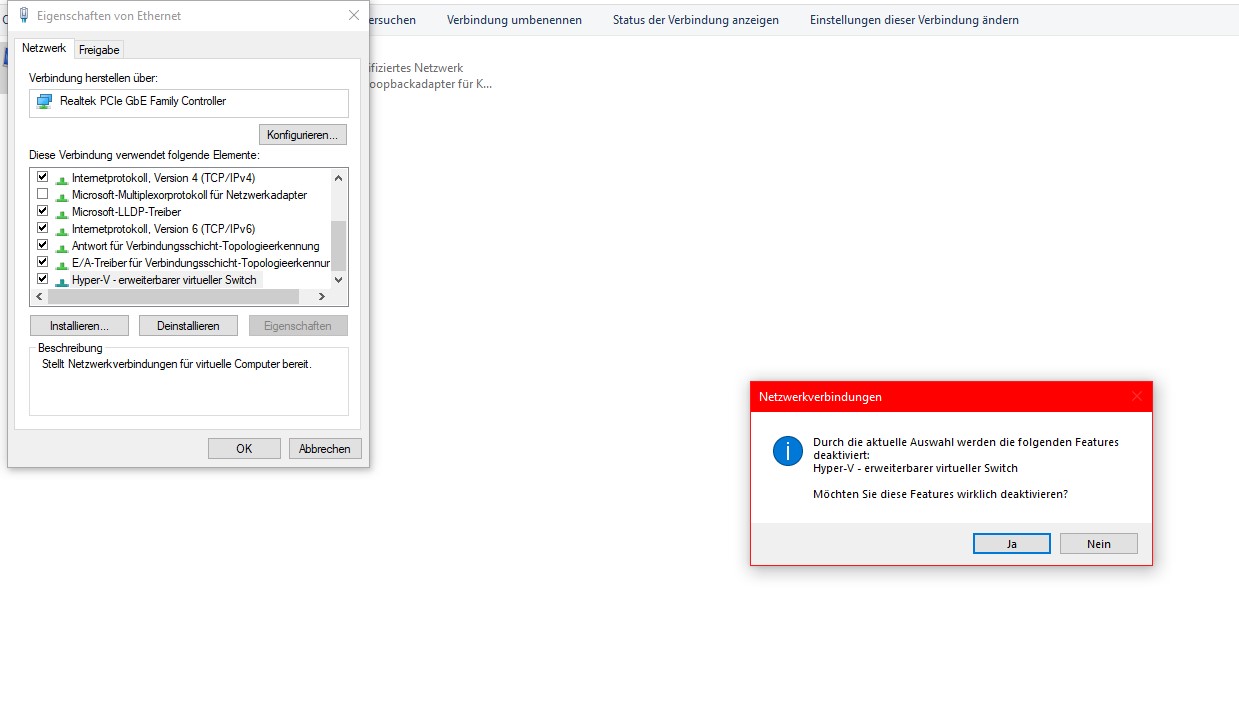1239x709 pixels.
Task: Click the element list scroll-down arrow
Action: coord(338,280)
